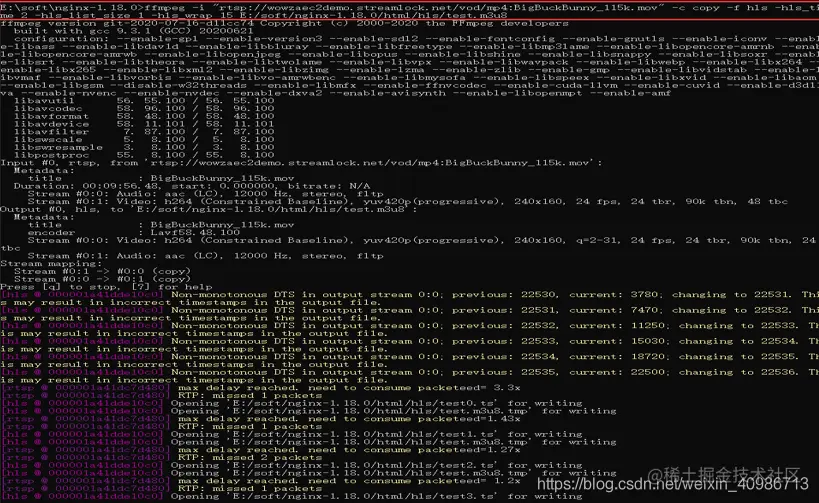The image size is (819, 503).
Task: Select the libavcodec version row
Action: [x=144, y=109]
